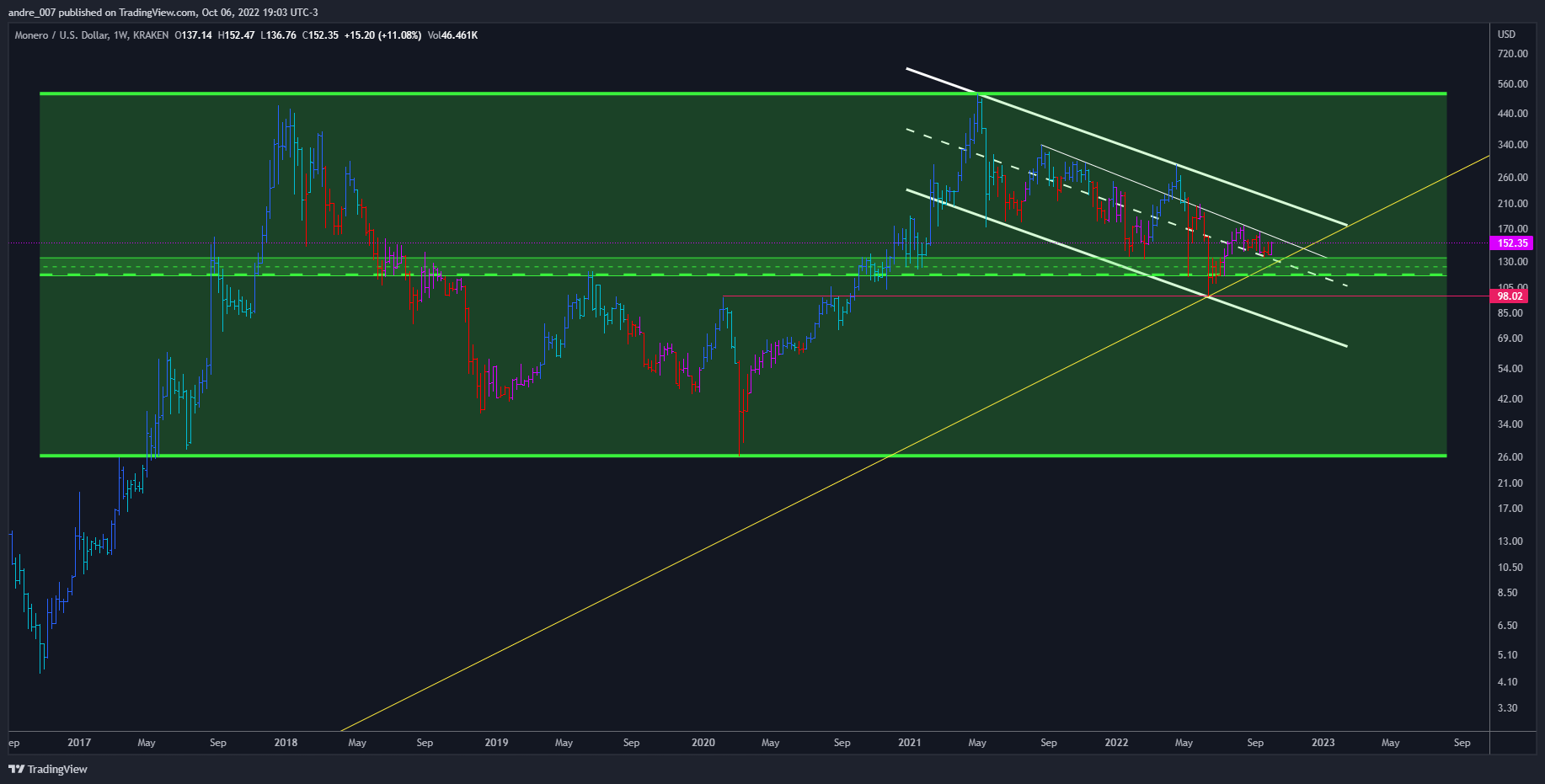The height and width of the screenshot is (784, 1545).
Task: Click the 54.00 price axis label
Action: pyautogui.click(x=1510, y=369)
